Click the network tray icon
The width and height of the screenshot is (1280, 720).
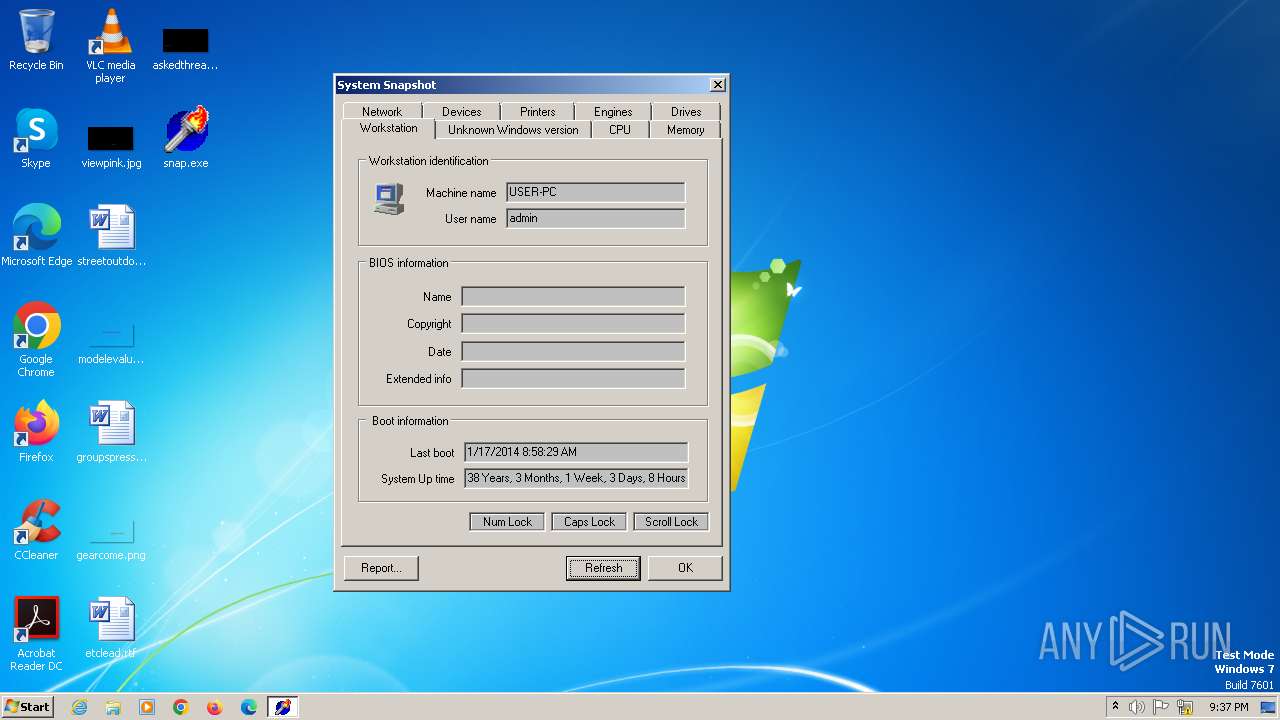[x=1185, y=707]
